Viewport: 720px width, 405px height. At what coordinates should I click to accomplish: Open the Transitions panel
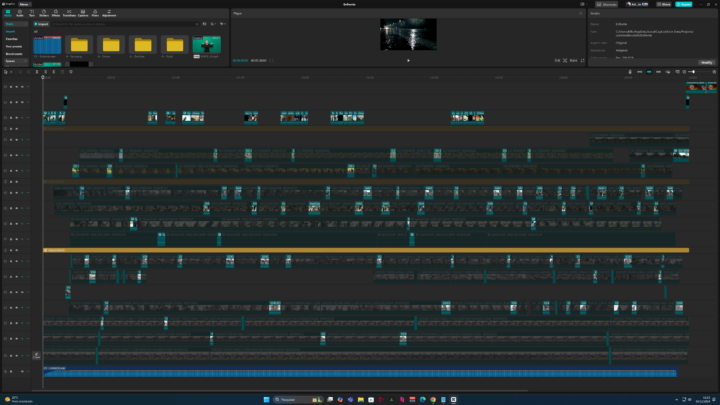(69, 14)
